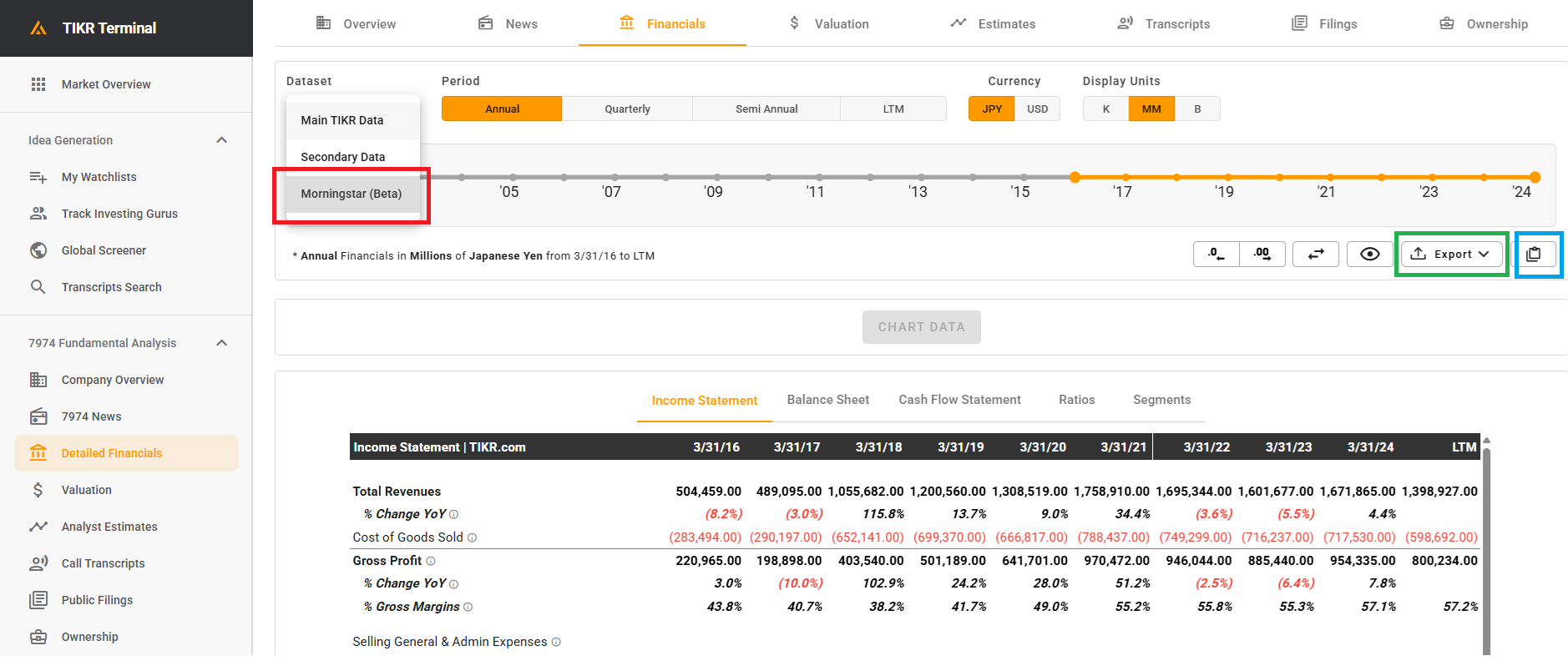Open the Overview top tab
Viewport: 1568px width, 671px height.
(x=357, y=24)
